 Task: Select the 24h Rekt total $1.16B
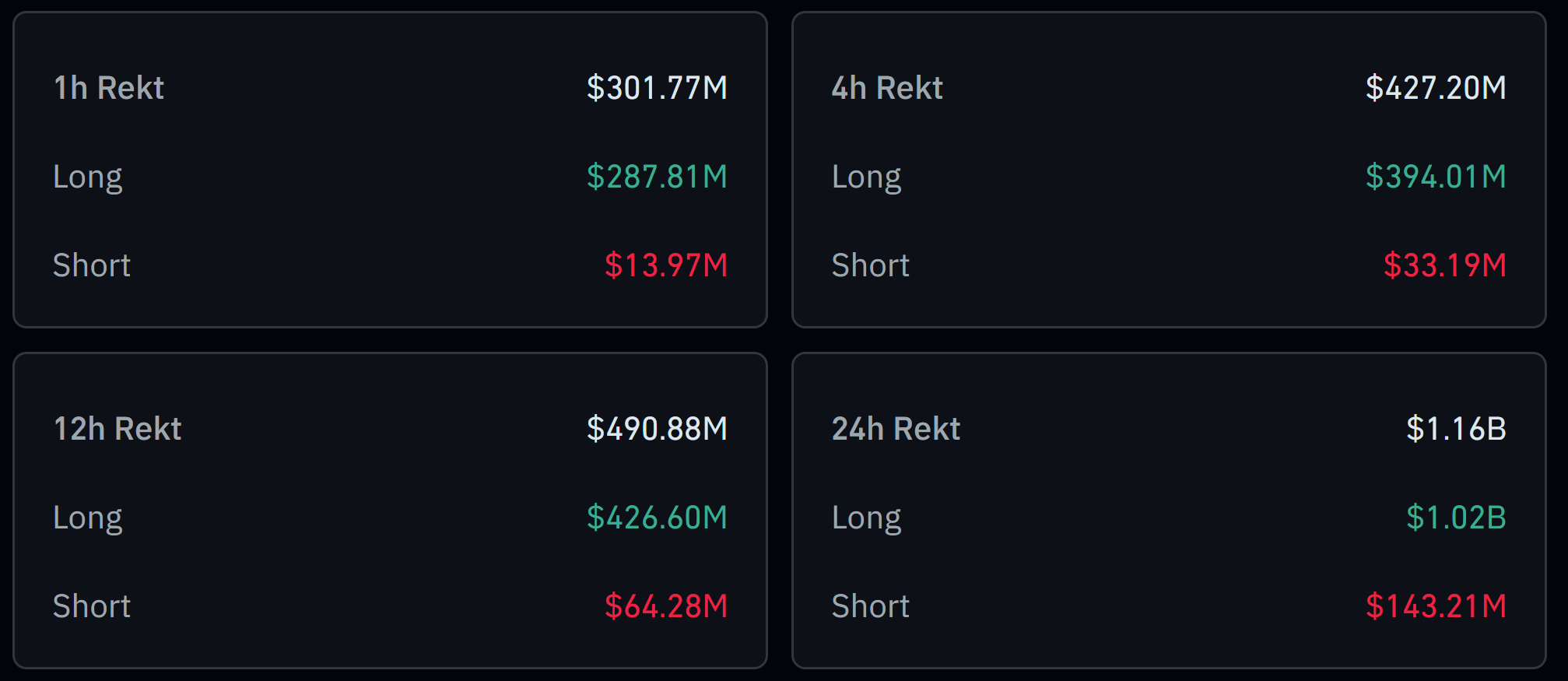click(1456, 429)
